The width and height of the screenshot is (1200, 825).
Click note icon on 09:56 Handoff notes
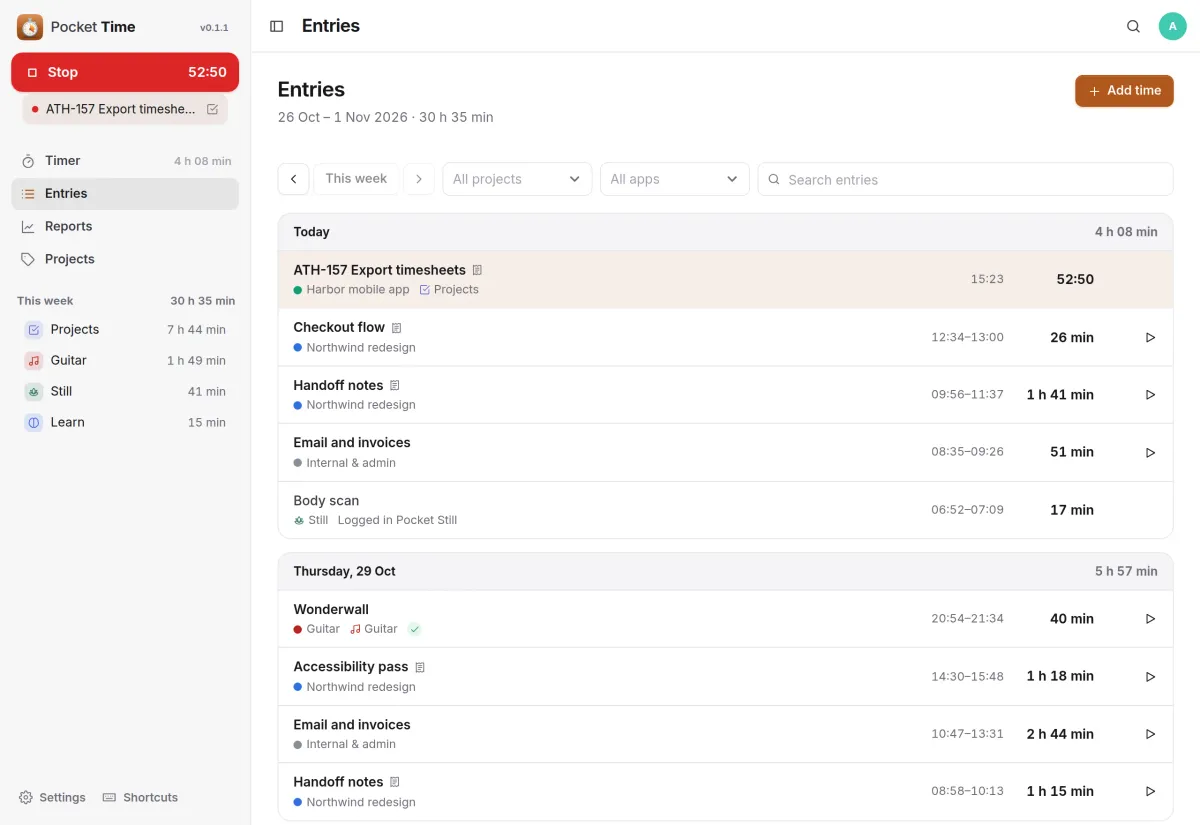click(x=394, y=385)
